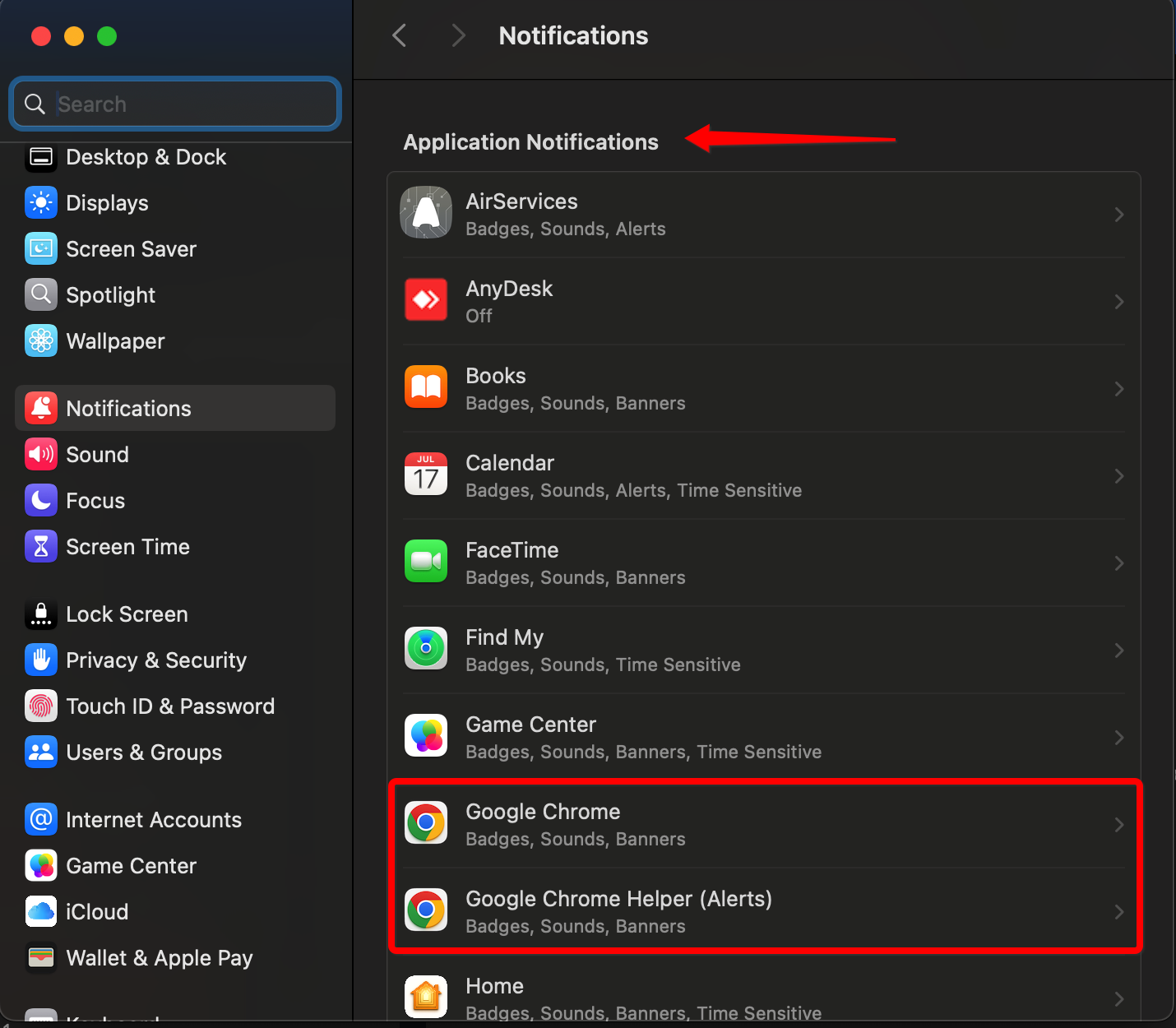Go back using the left arrow
The width and height of the screenshot is (1176, 1028).
400,35
